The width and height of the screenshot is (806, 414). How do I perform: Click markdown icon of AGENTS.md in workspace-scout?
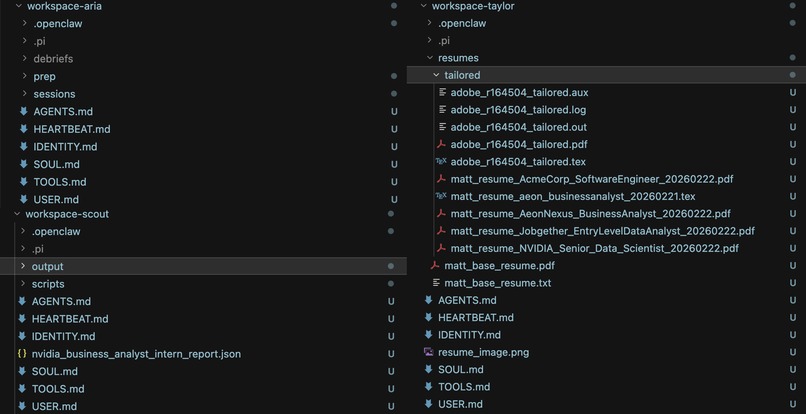click(x=22, y=301)
